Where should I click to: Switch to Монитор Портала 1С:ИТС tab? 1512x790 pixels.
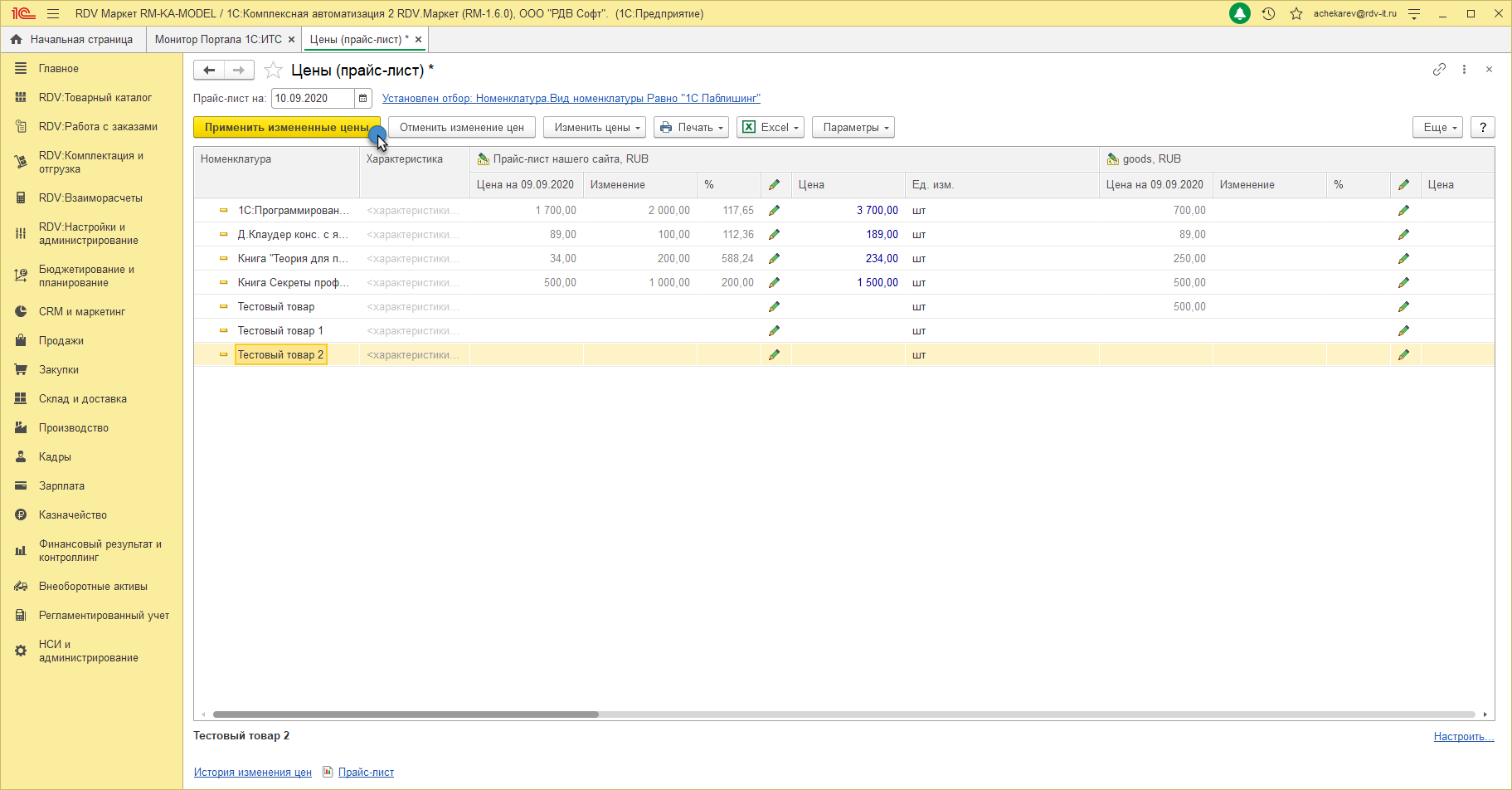pyautogui.click(x=218, y=40)
